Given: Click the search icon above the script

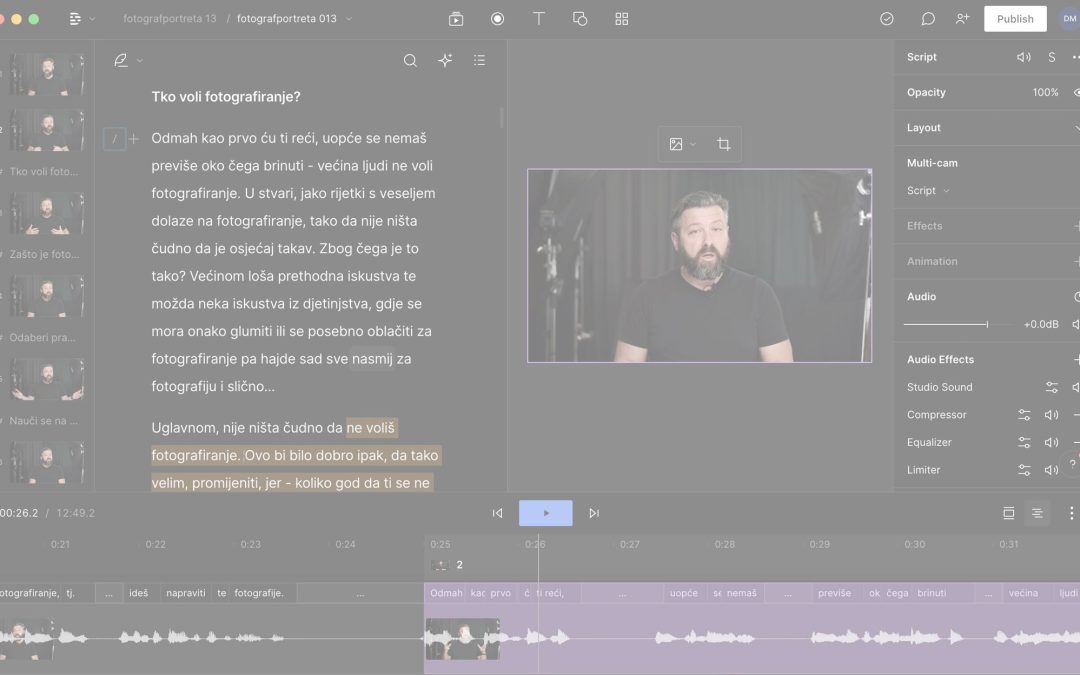Looking at the screenshot, I should 410,60.
